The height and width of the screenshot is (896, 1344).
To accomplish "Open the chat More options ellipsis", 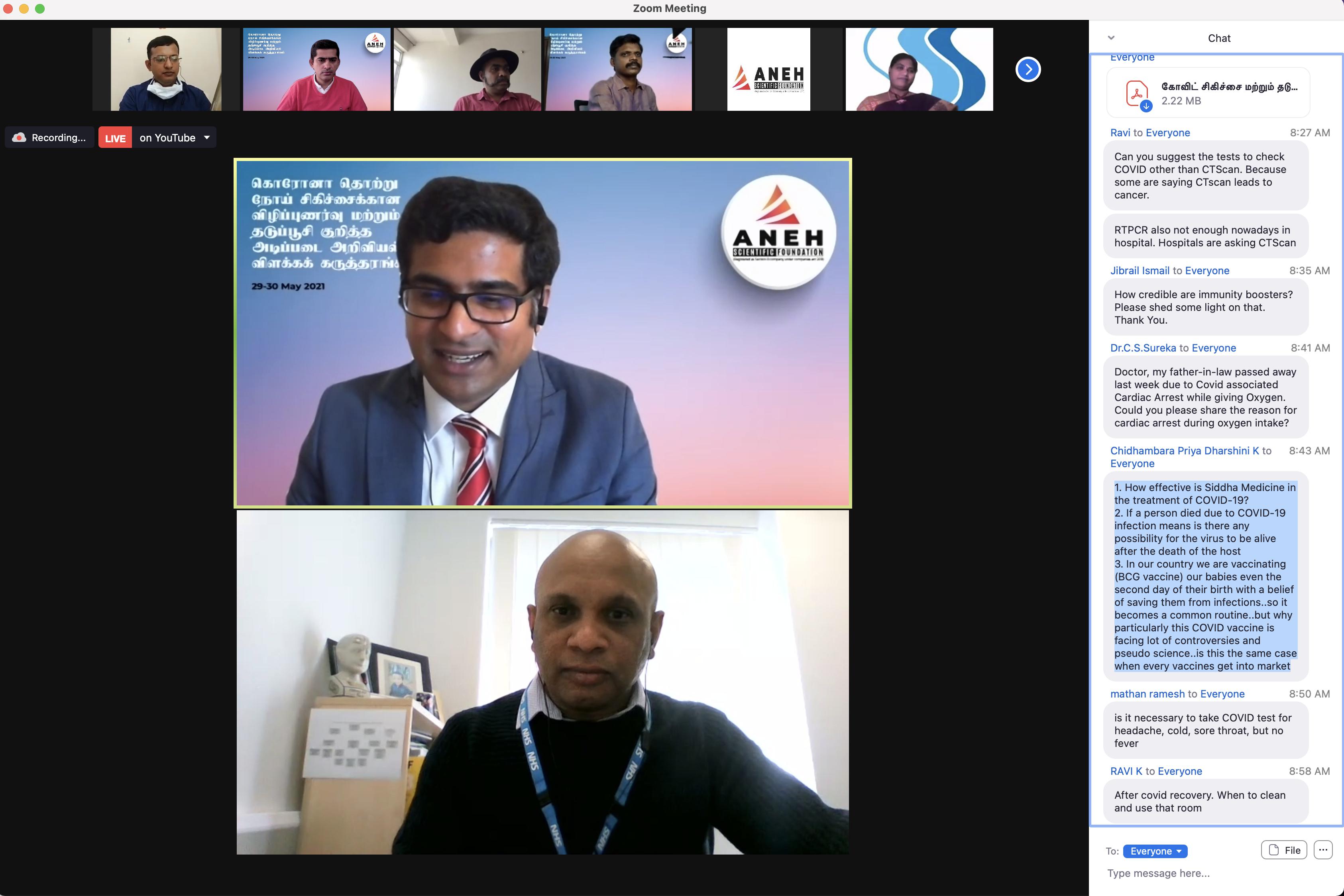I will coord(1322,850).
